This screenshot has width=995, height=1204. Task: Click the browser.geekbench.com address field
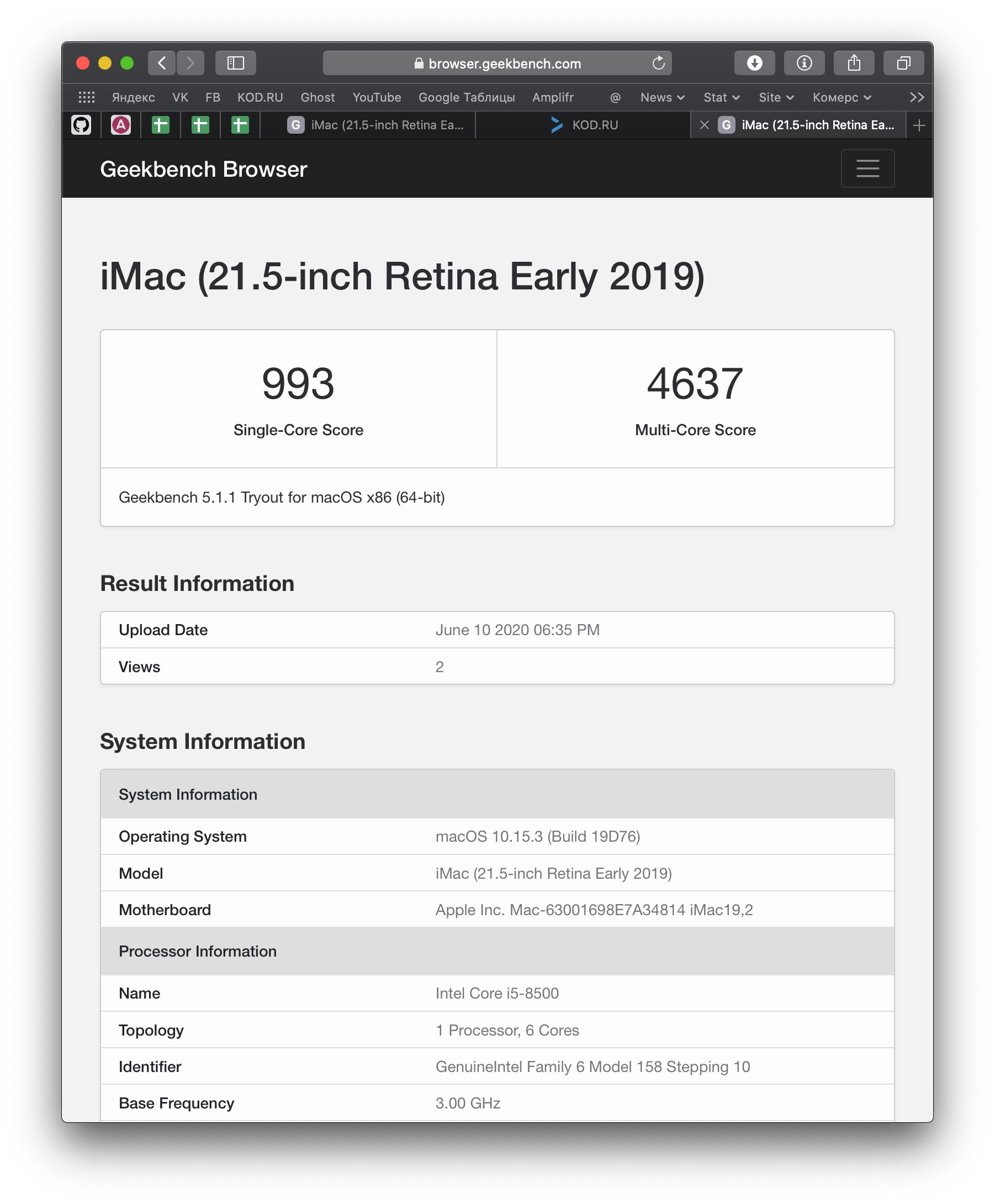coord(497,64)
